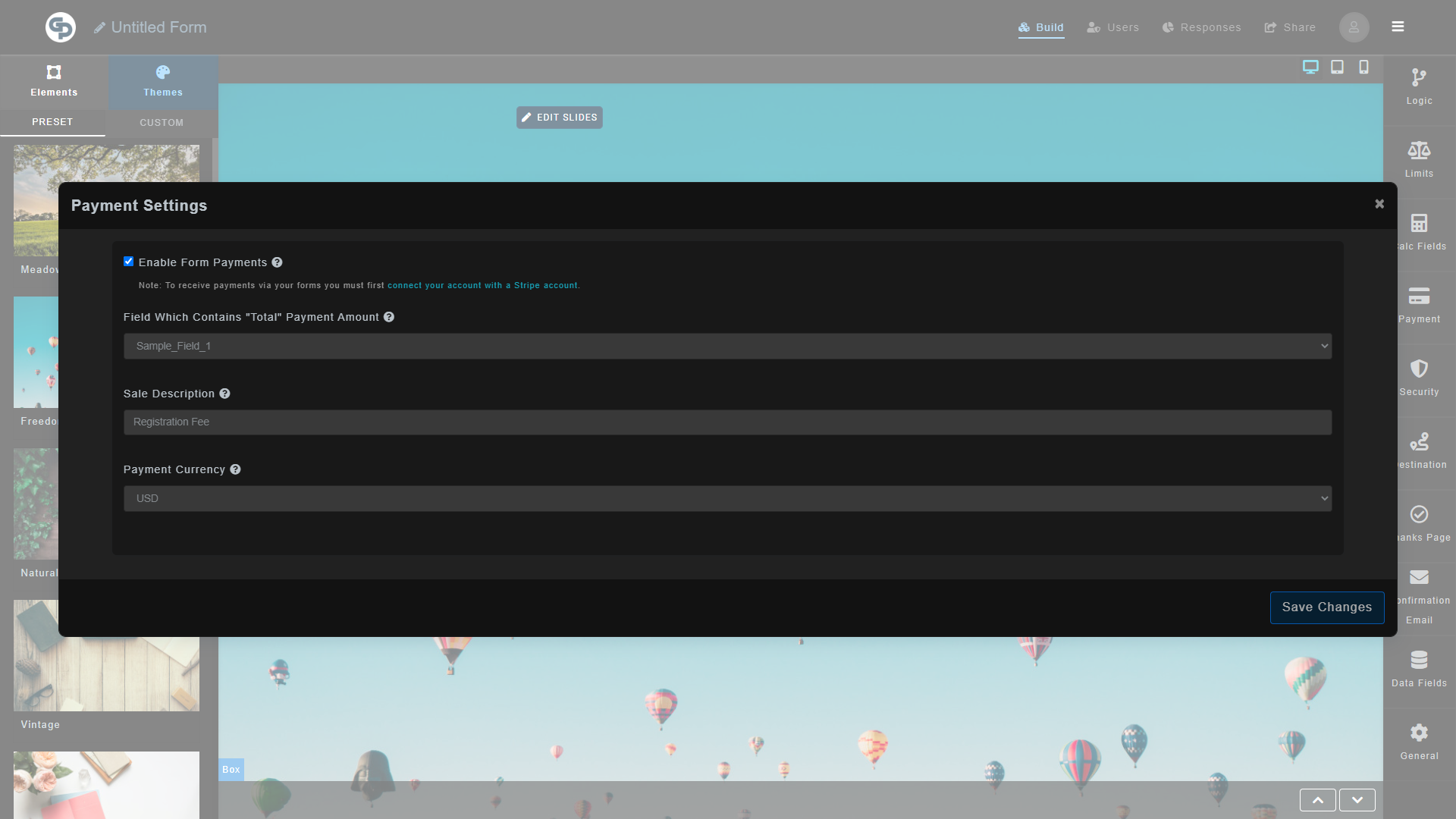Switch to tablet preview mode
This screenshot has height=819, width=1456.
1336,67
